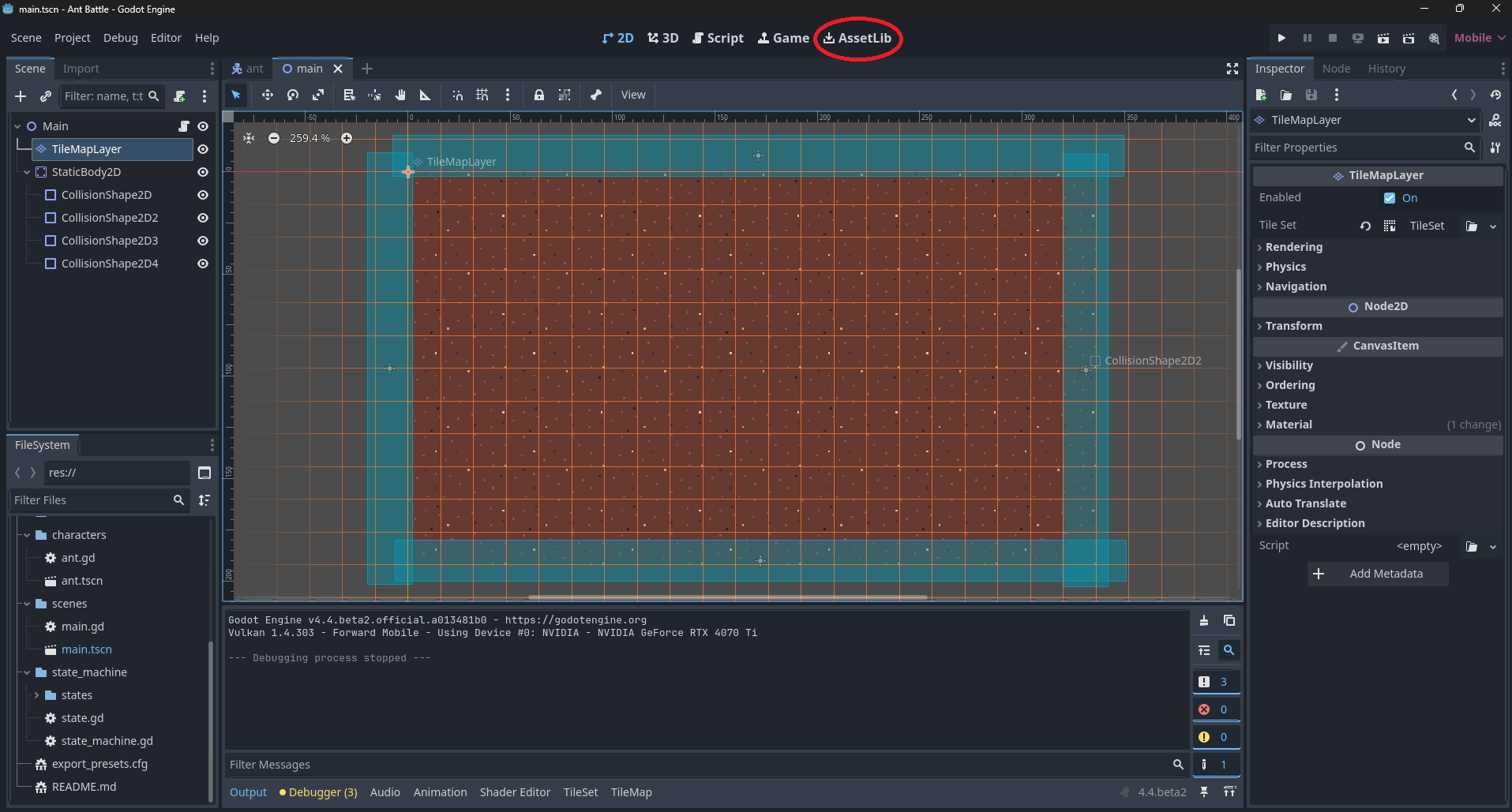
Task: Click the Filter Properties search field
Action: [x=1365, y=148]
